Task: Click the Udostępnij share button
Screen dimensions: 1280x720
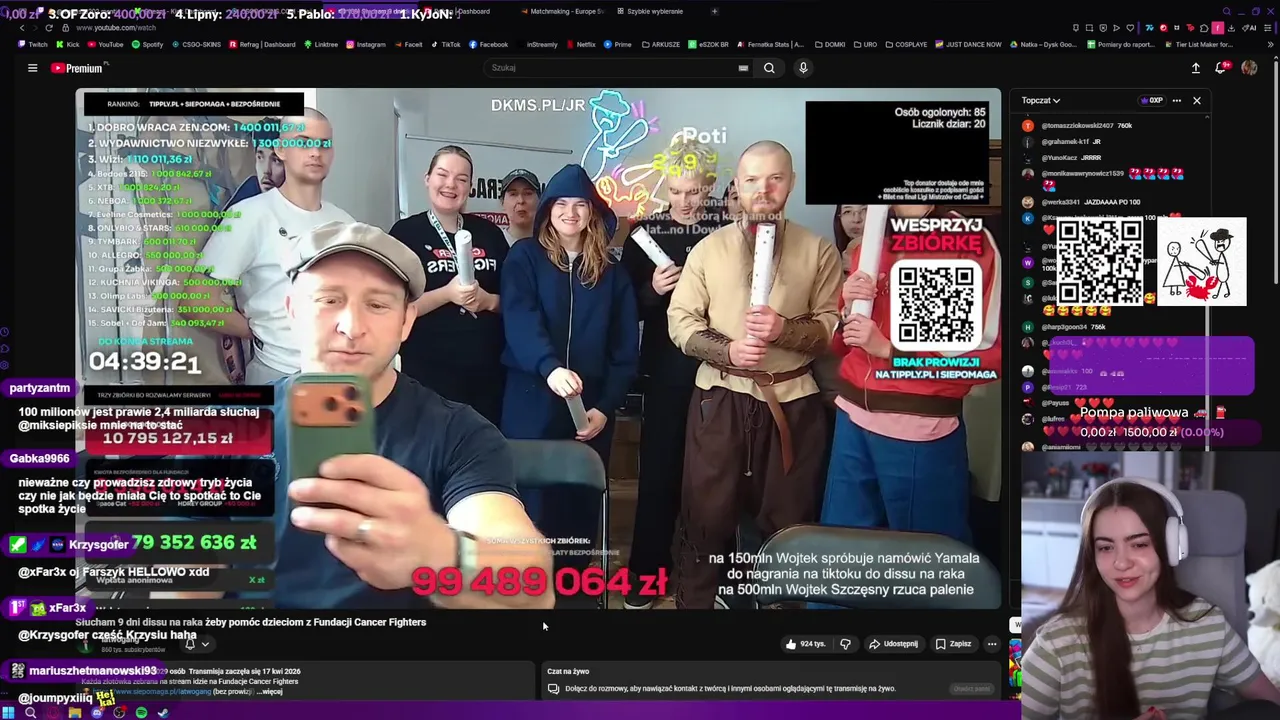Action: pyautogui.click(x=894, y=644)
